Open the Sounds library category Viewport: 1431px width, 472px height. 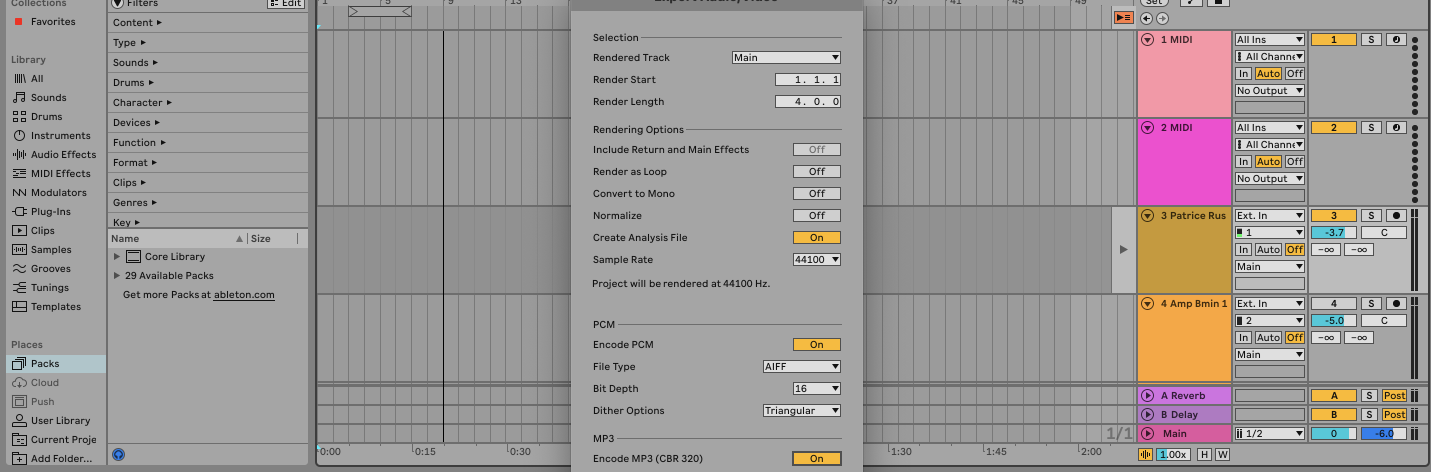[47, 97]
